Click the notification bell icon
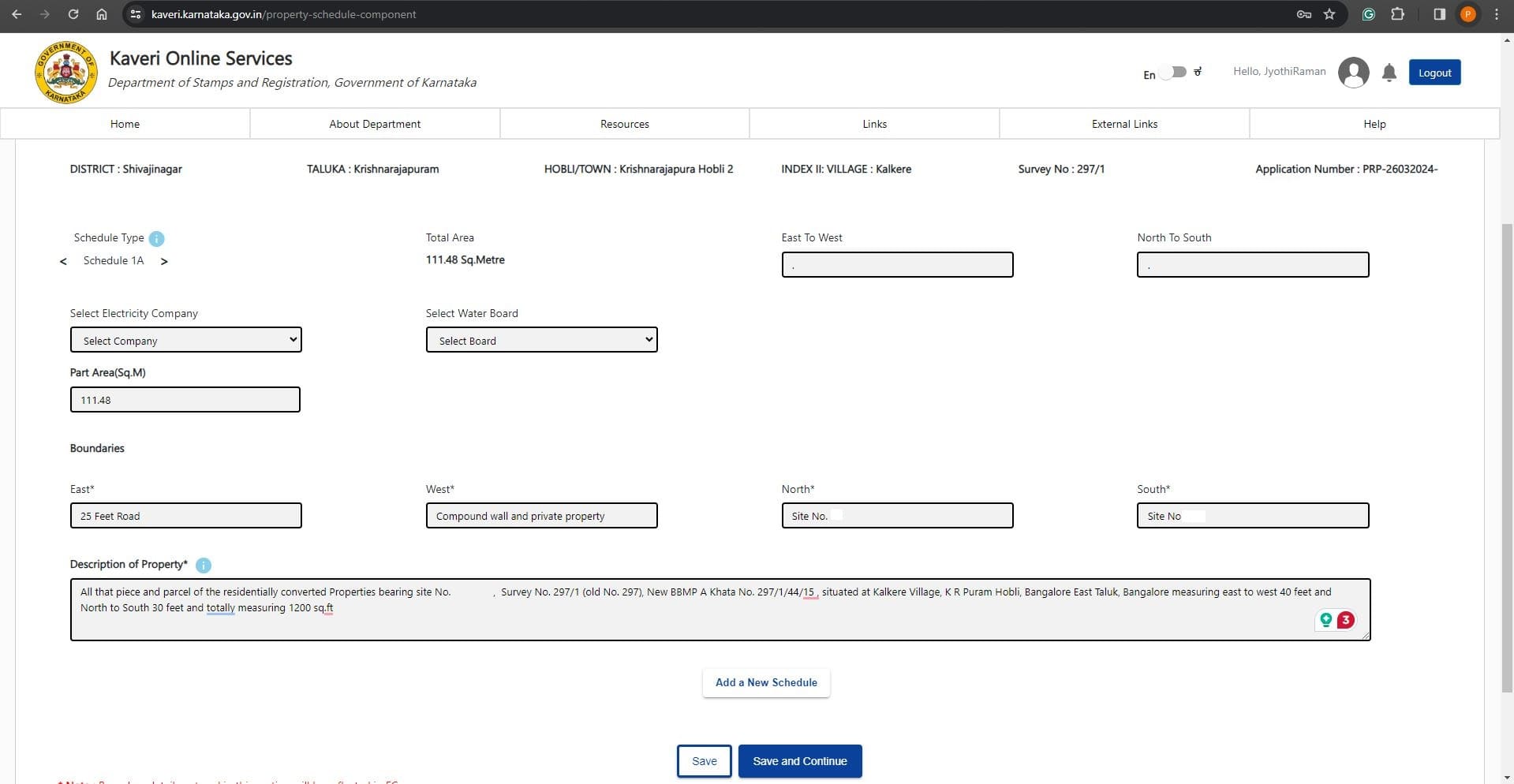This screenshot has width=1514, height=784. coord(1389,73)
